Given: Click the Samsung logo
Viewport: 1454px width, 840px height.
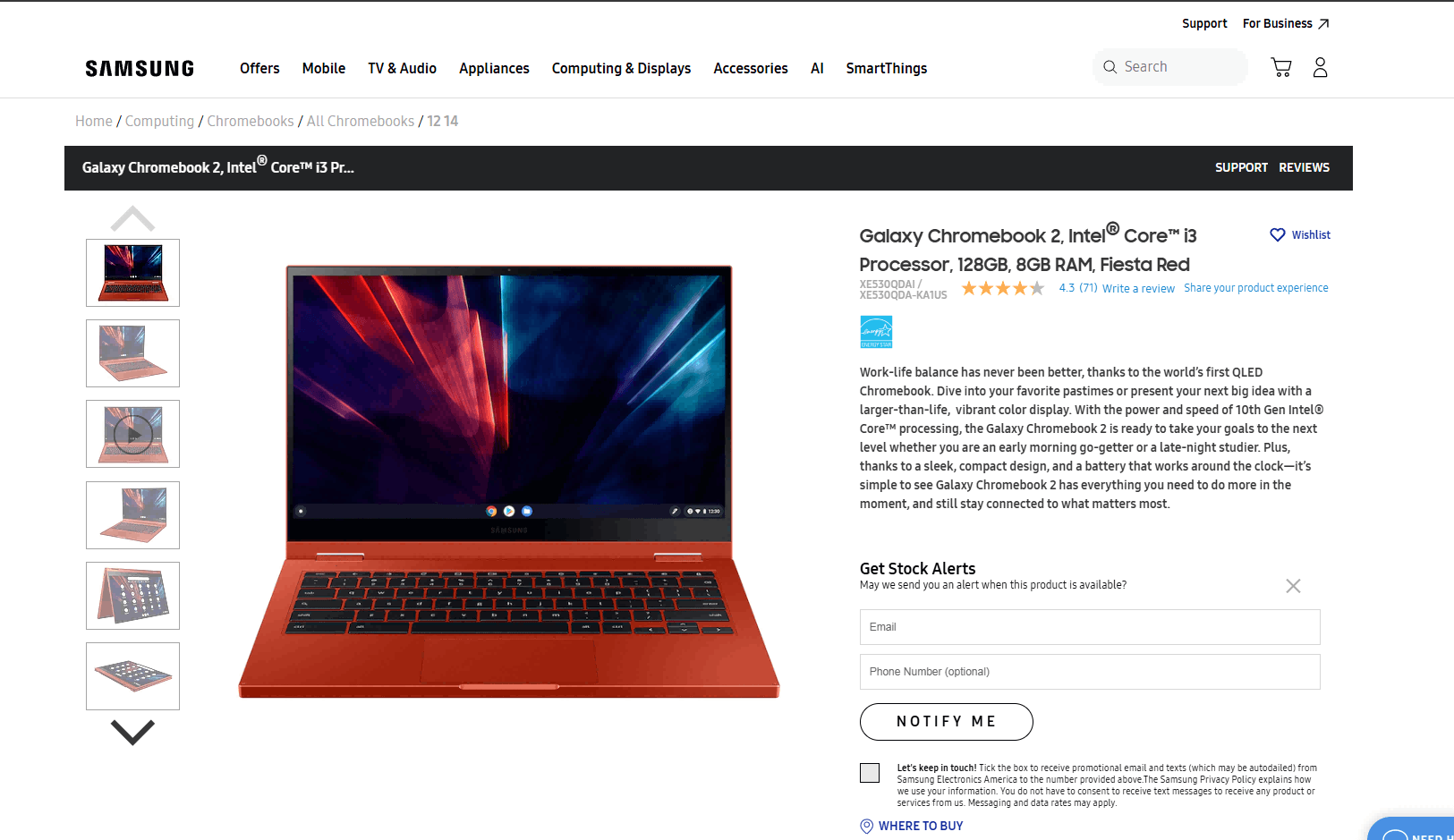Looking at the screenshot, I should [140, 69].
